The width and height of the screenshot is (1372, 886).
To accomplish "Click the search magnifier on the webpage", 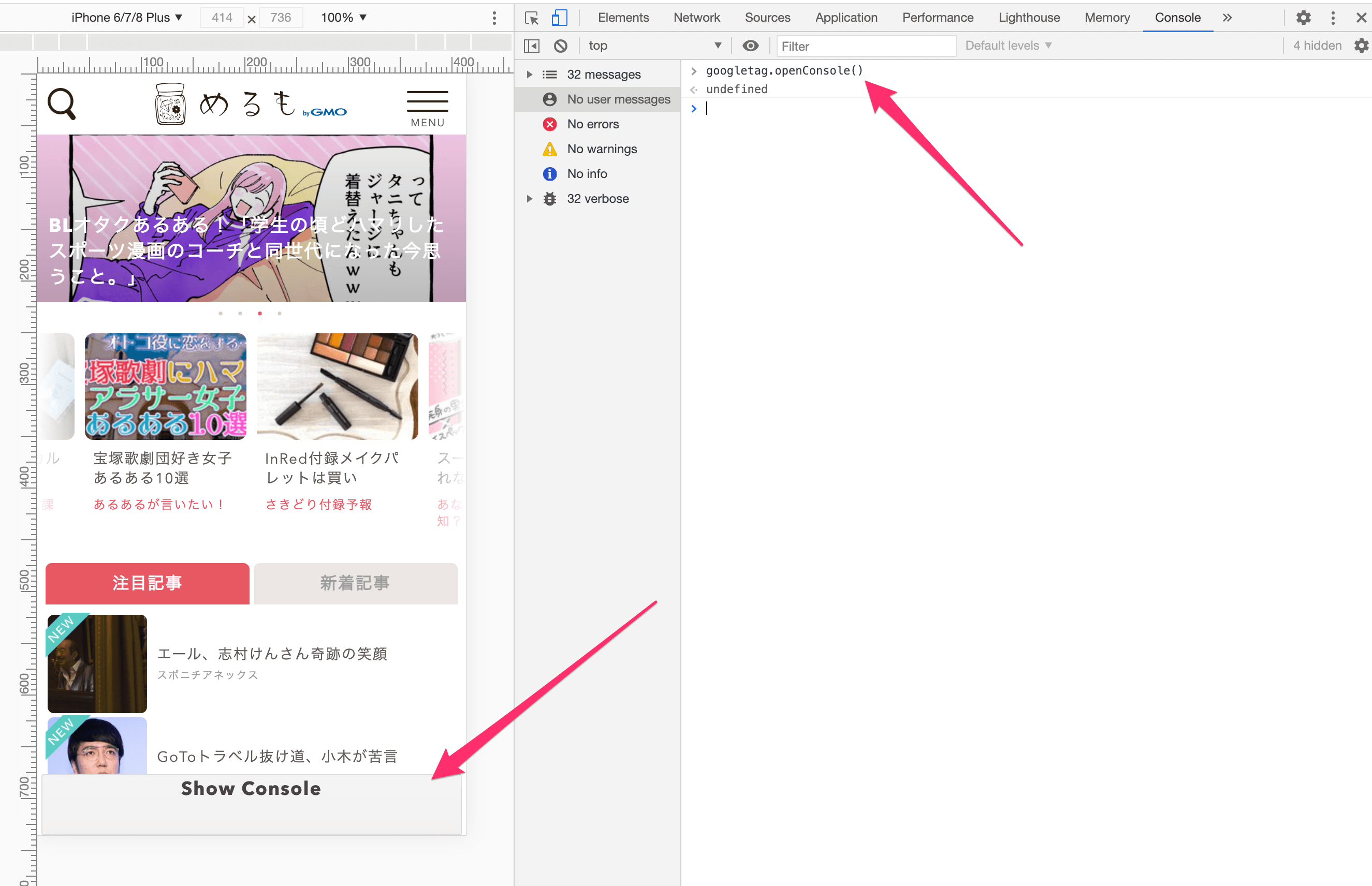I will [x=62, y=104].
